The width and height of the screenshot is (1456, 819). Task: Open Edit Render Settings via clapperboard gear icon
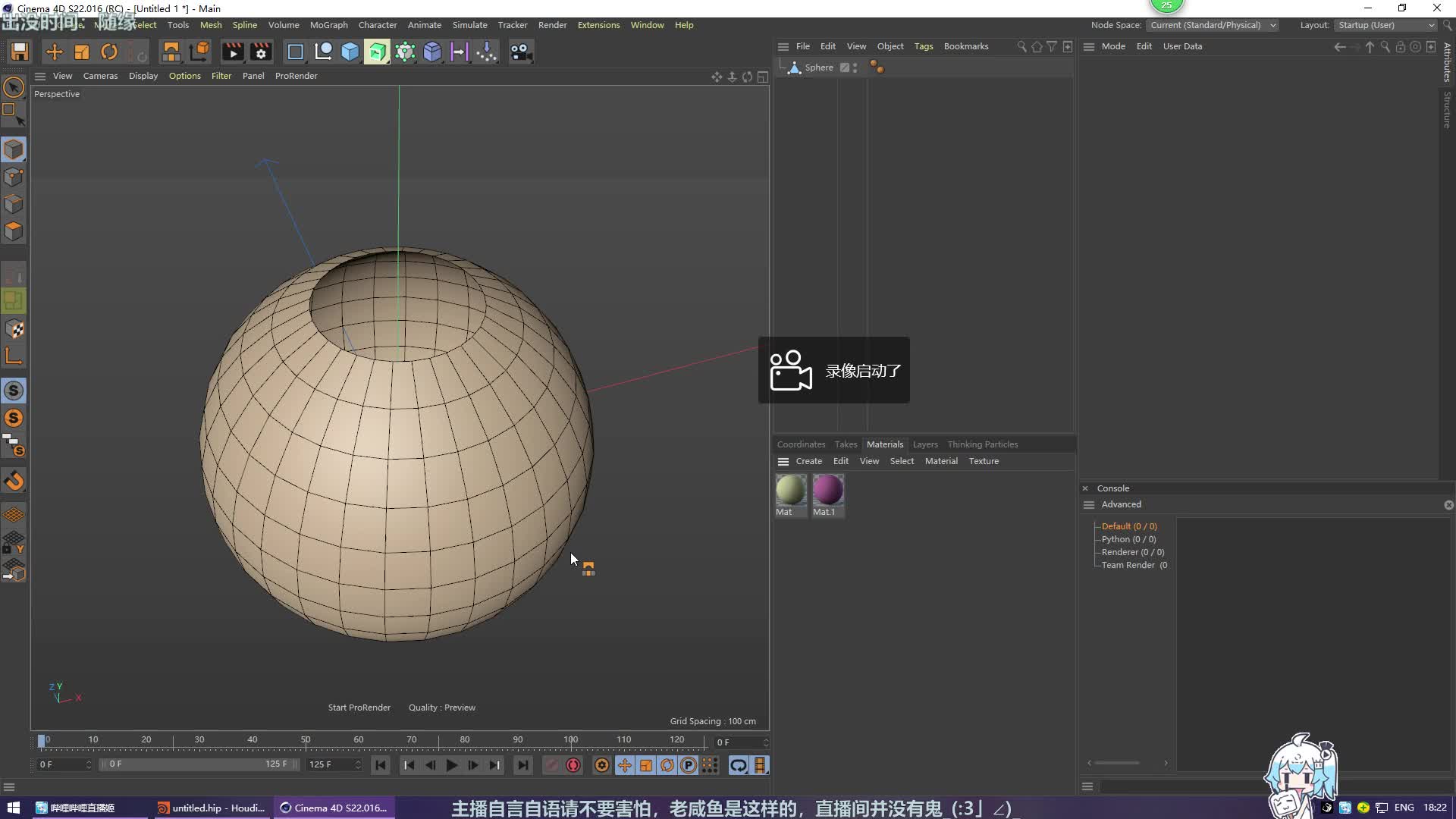(x=260, y=52)
